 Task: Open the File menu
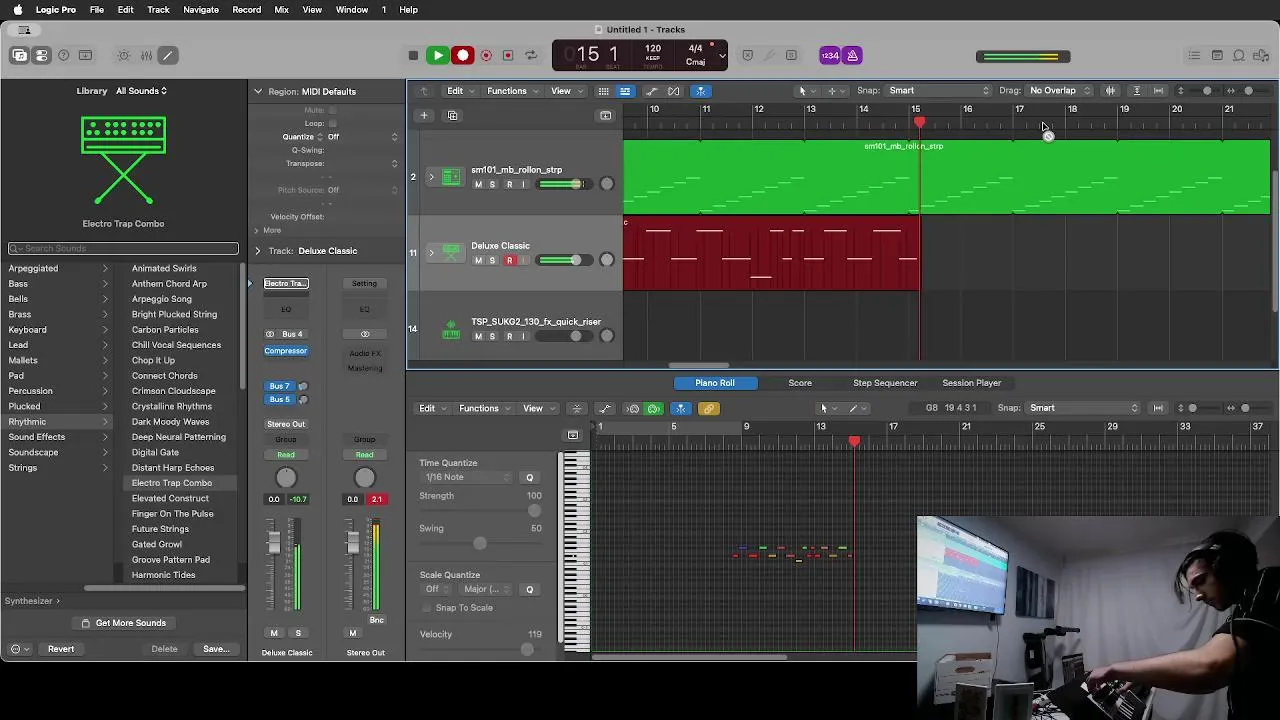click(97, 9)
